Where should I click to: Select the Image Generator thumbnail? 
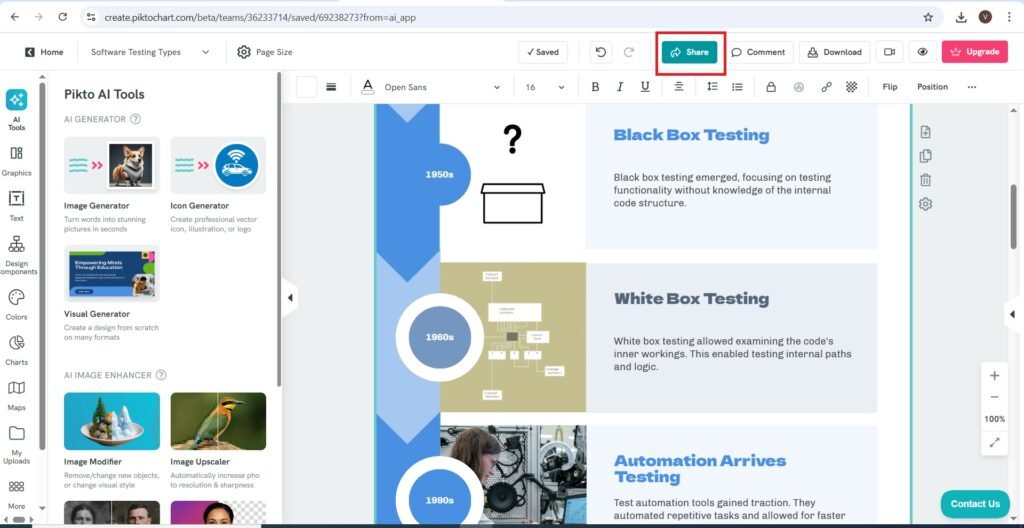(111, 166)
